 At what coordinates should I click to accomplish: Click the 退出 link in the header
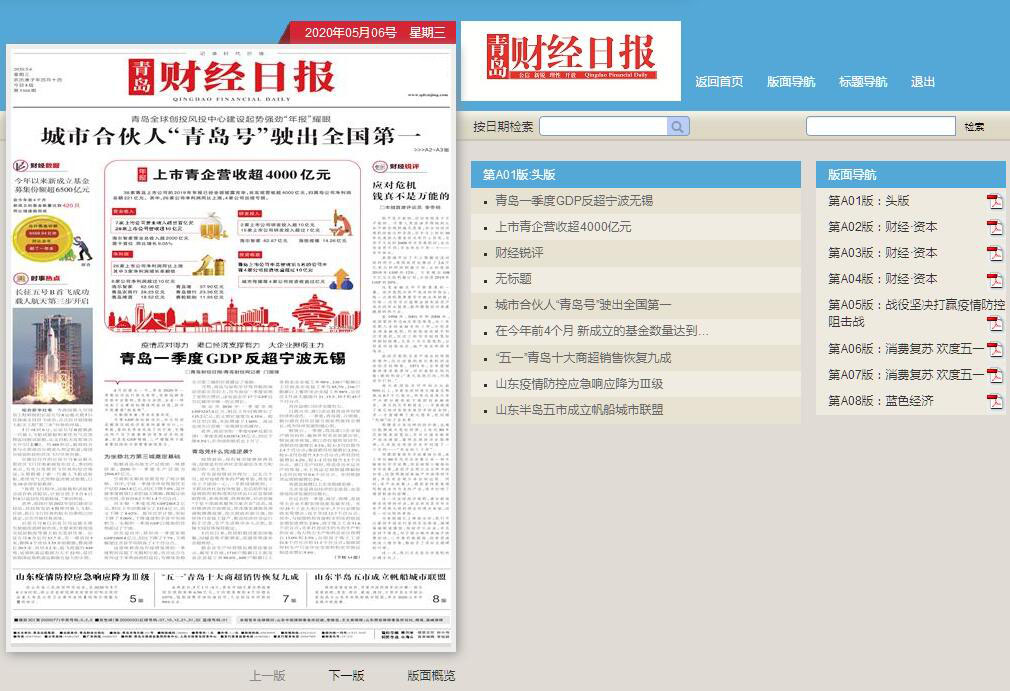tap(923, 82)
